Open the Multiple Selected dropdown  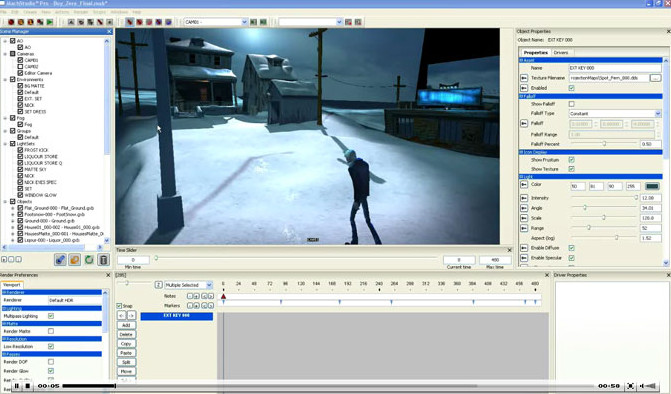pyautogui.click(x=209, y=285)
